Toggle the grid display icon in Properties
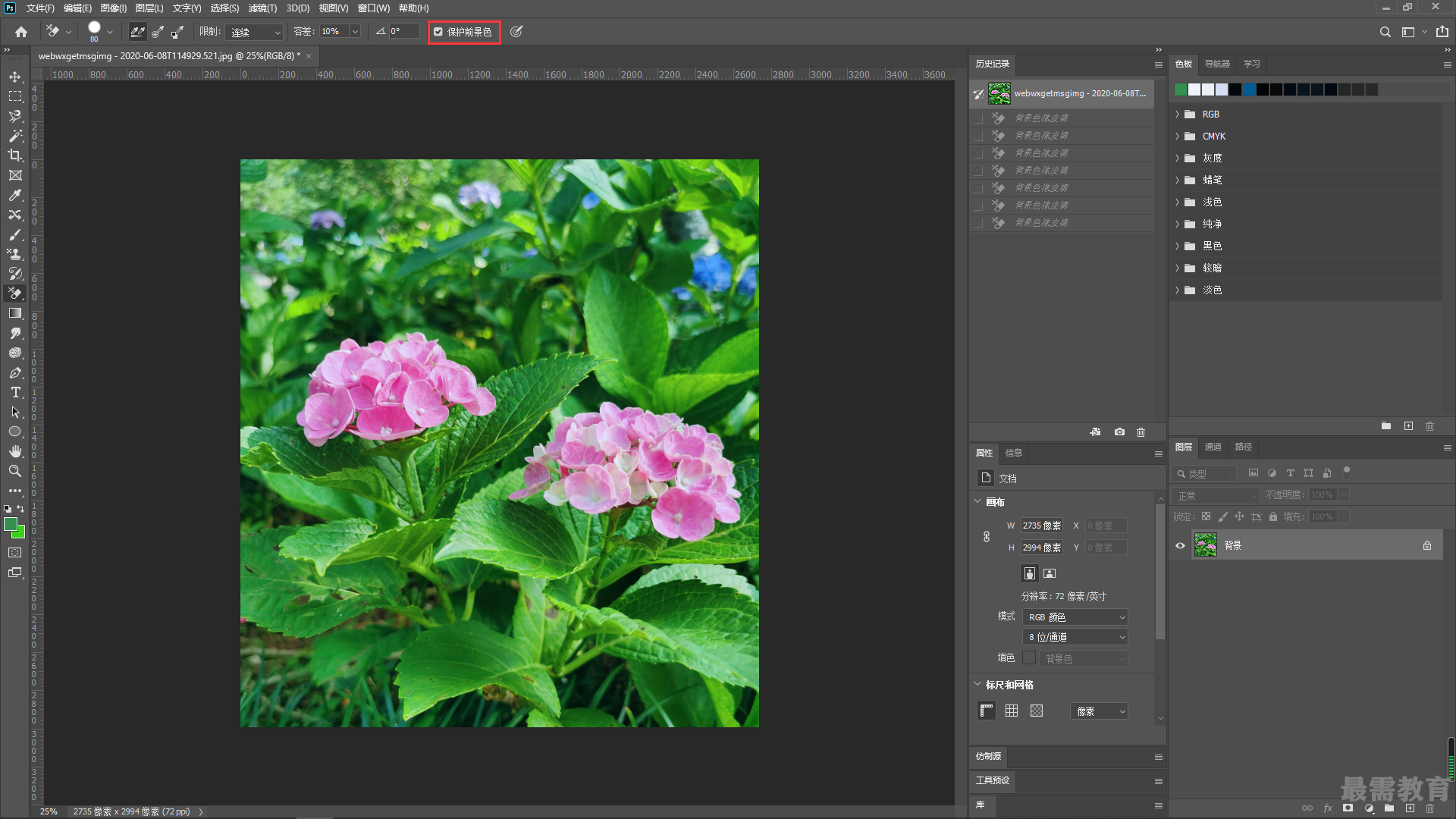Image resolution: width=1456 pixels, height=819 pixels. pyautogui.click(x=1012, y=711)
